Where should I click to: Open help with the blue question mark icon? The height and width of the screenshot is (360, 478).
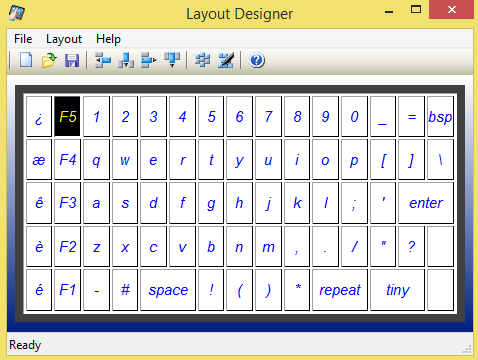[x=257, y=60]
